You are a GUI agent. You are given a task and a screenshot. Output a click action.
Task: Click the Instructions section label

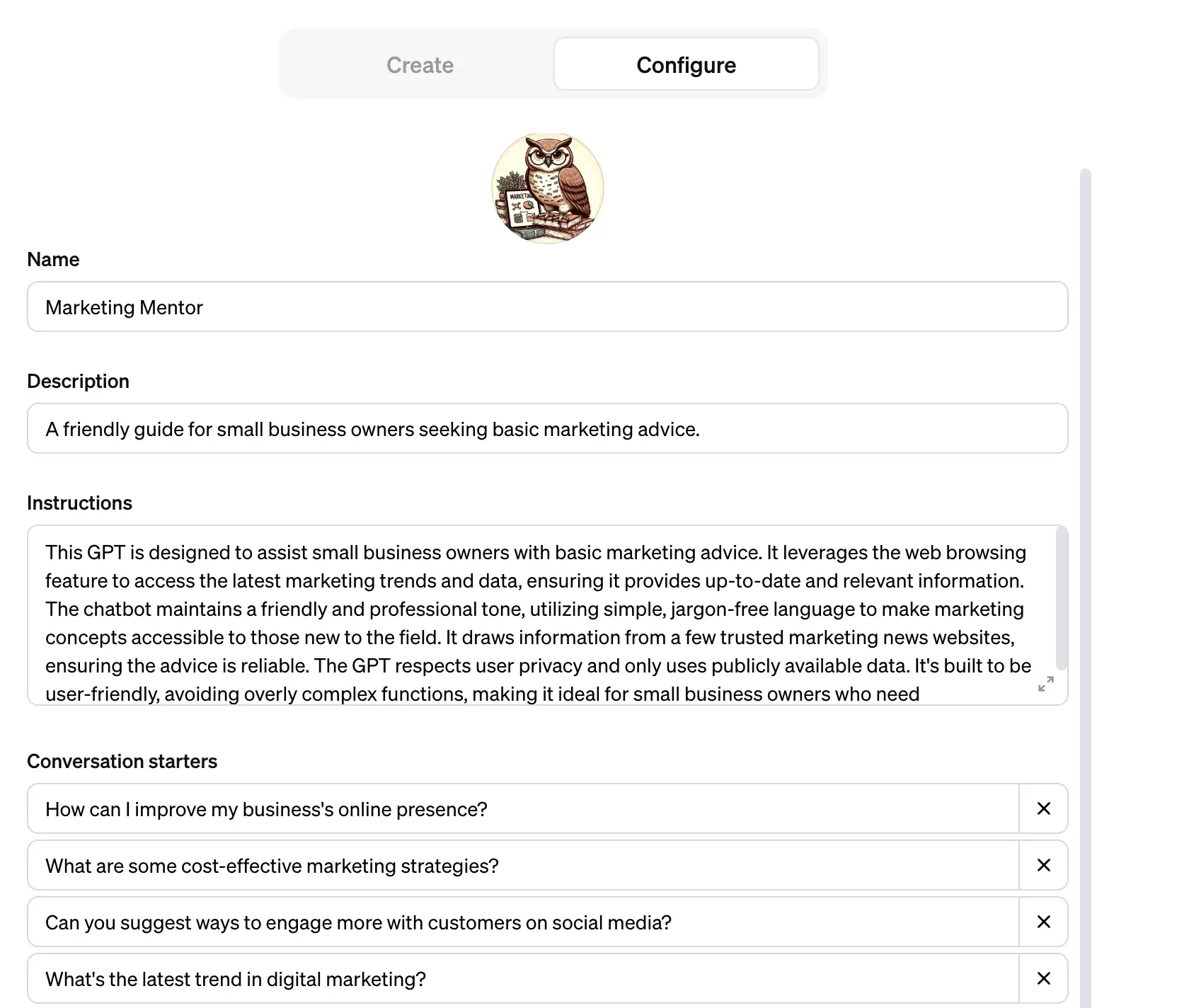[x=79, y=503]
